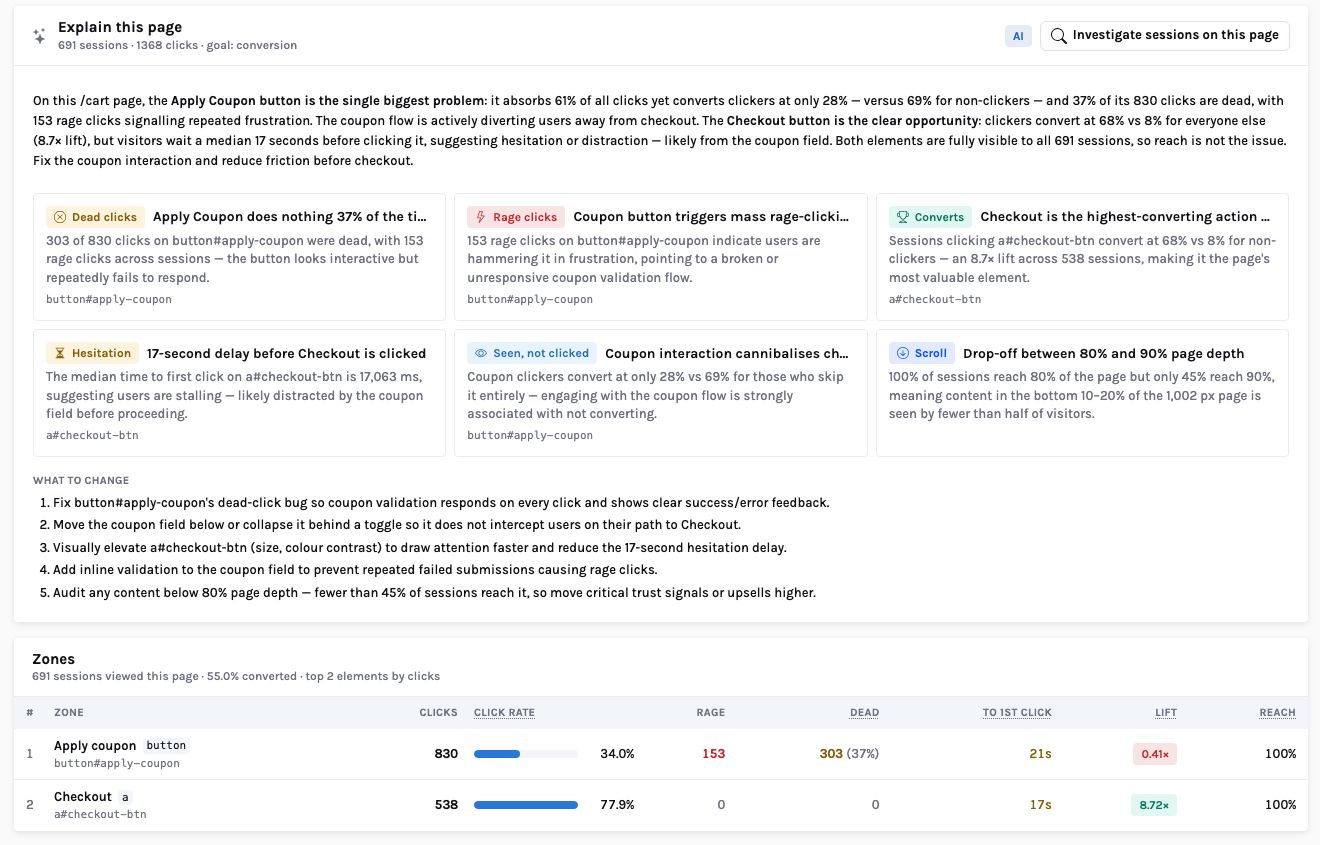Image resolution: width=1320 pixels, height=845 pixels.
Task: Click the 17s time to first click
Action: coord(1041,805)
